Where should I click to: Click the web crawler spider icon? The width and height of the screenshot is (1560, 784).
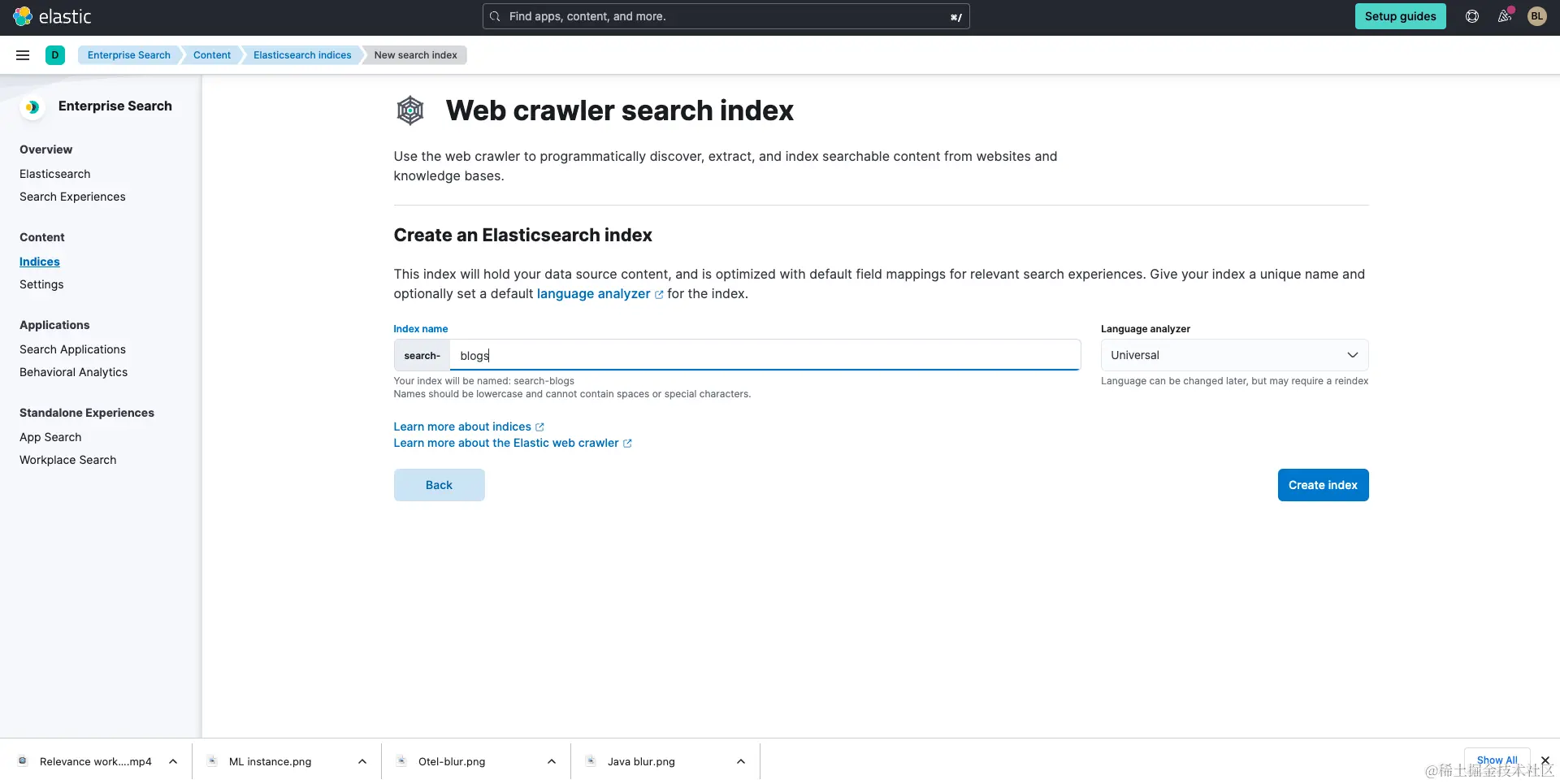[410, 110]
